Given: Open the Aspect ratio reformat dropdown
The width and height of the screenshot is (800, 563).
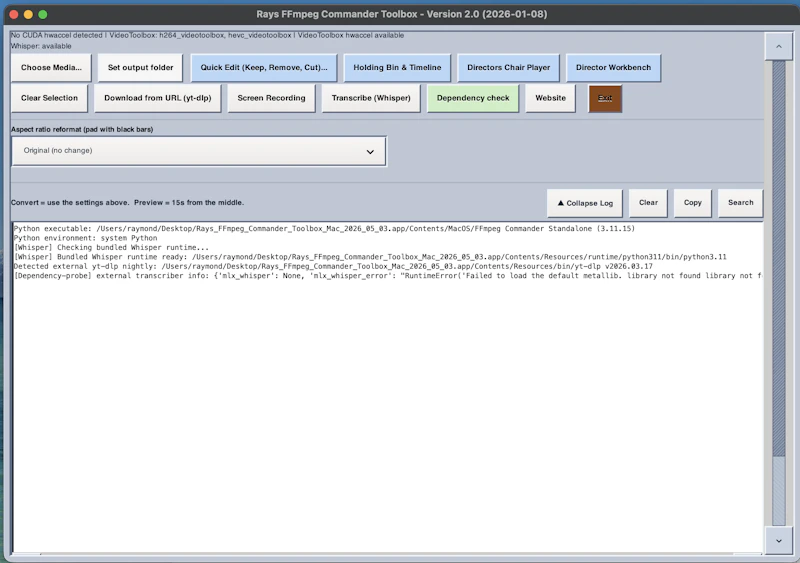Looking at the screenshot, I should (199, 151).
